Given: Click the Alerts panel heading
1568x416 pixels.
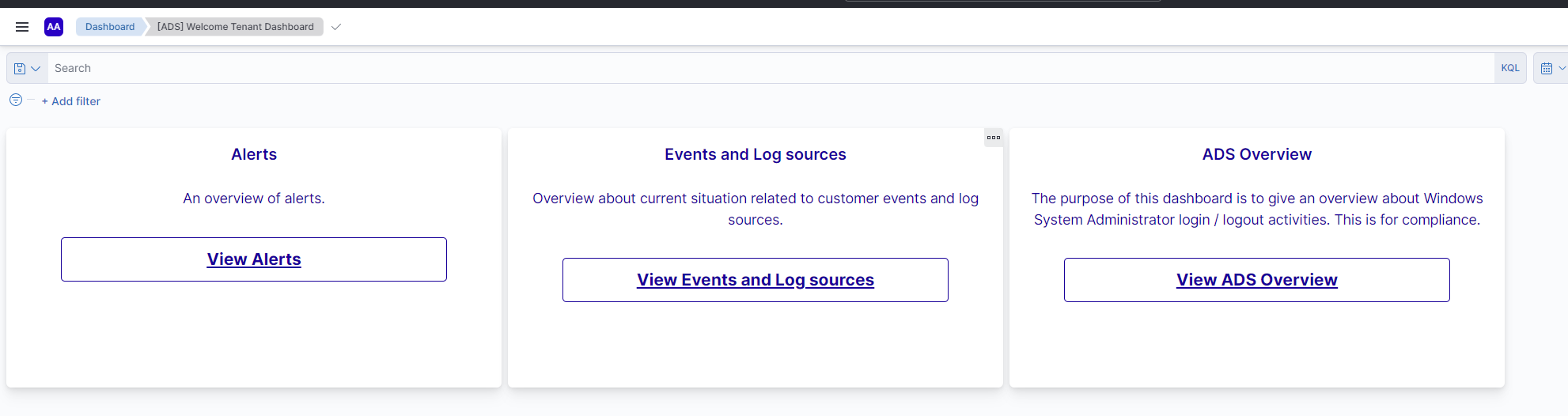Looking at the screenshot, I should pyautogui.click(x=254, y=154).
